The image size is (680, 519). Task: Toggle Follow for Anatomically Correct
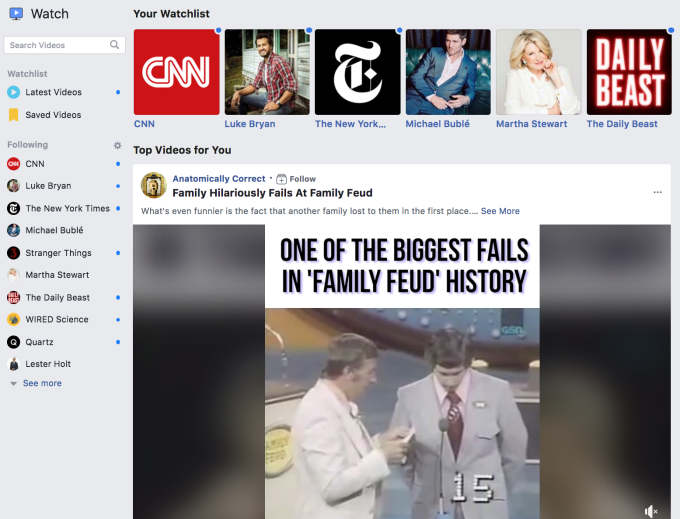296,179
